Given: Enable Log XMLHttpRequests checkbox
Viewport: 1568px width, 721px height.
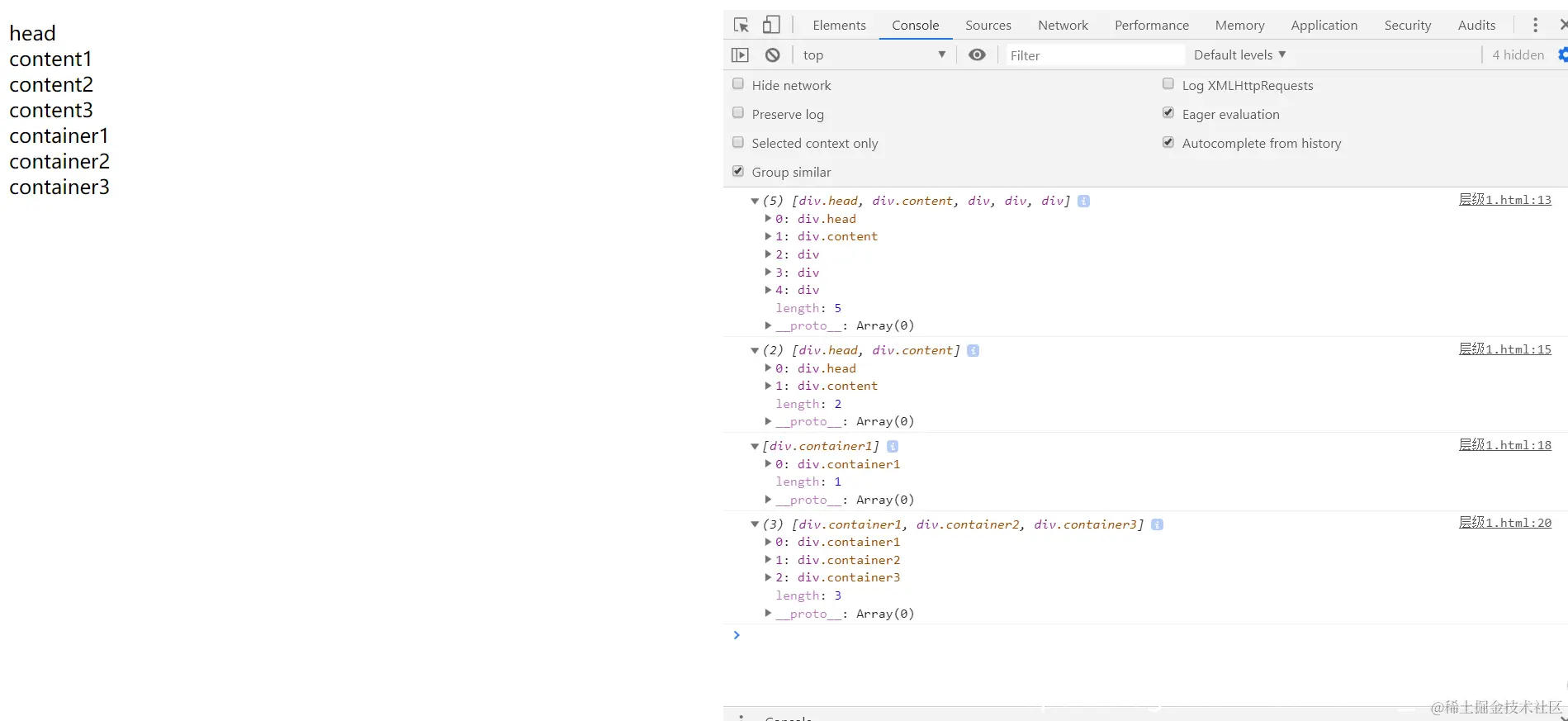Looking at the screenshot, I should (x=1168, y=83).
